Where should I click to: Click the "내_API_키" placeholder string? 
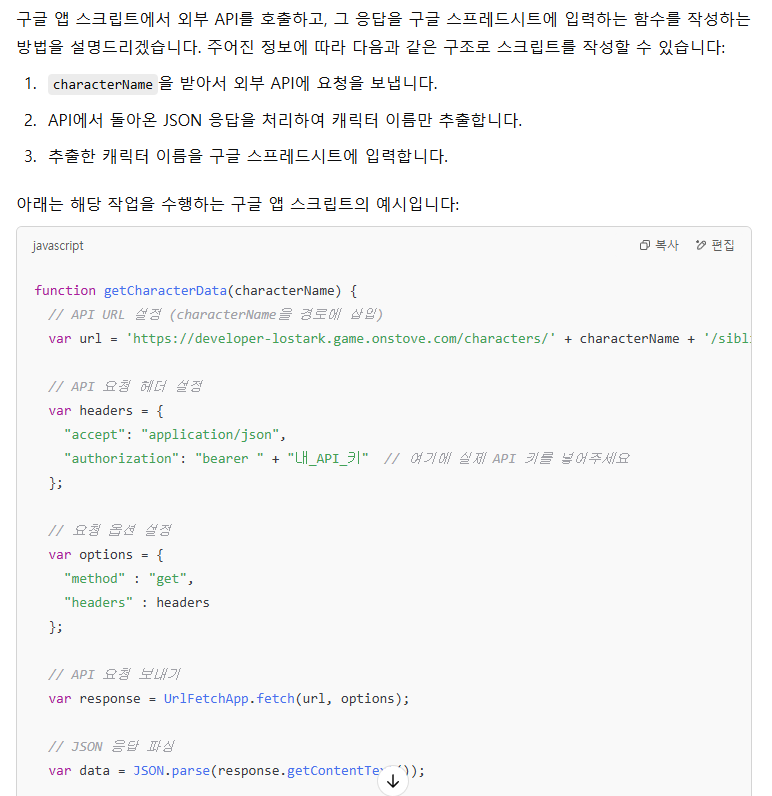(x=328, y=458)
